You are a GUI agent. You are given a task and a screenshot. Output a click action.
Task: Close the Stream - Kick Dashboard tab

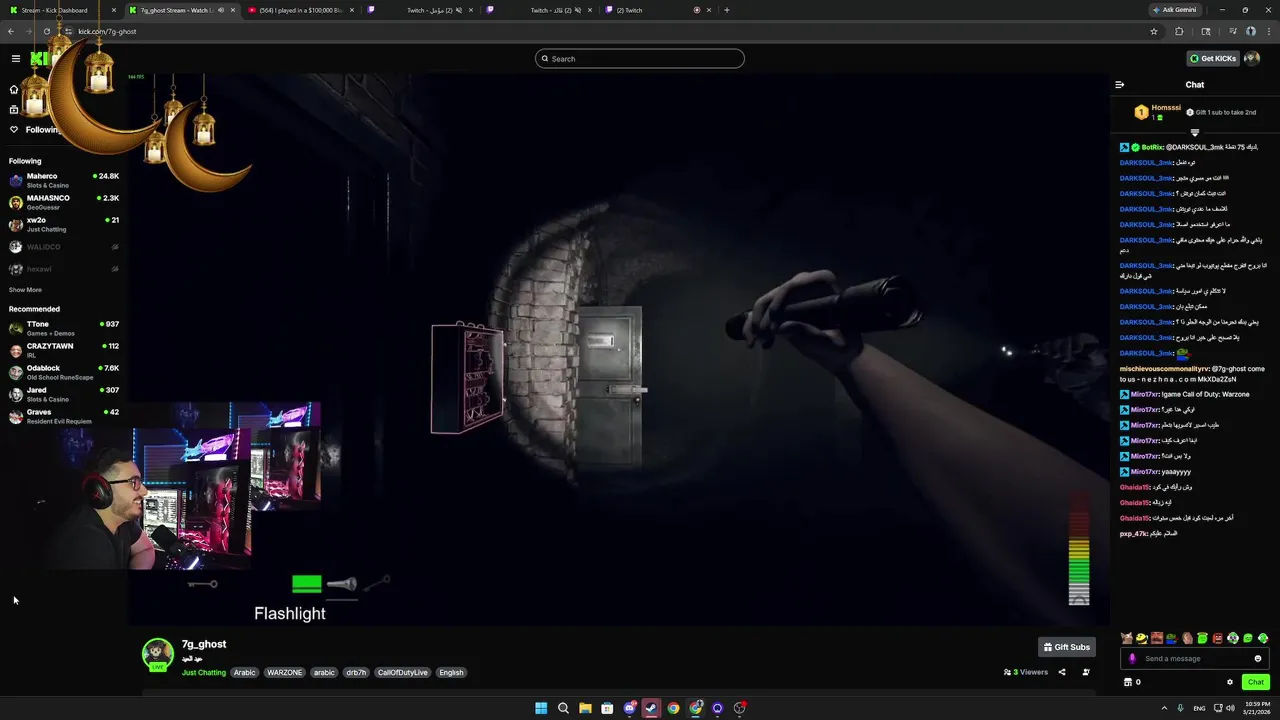(113, 10)
